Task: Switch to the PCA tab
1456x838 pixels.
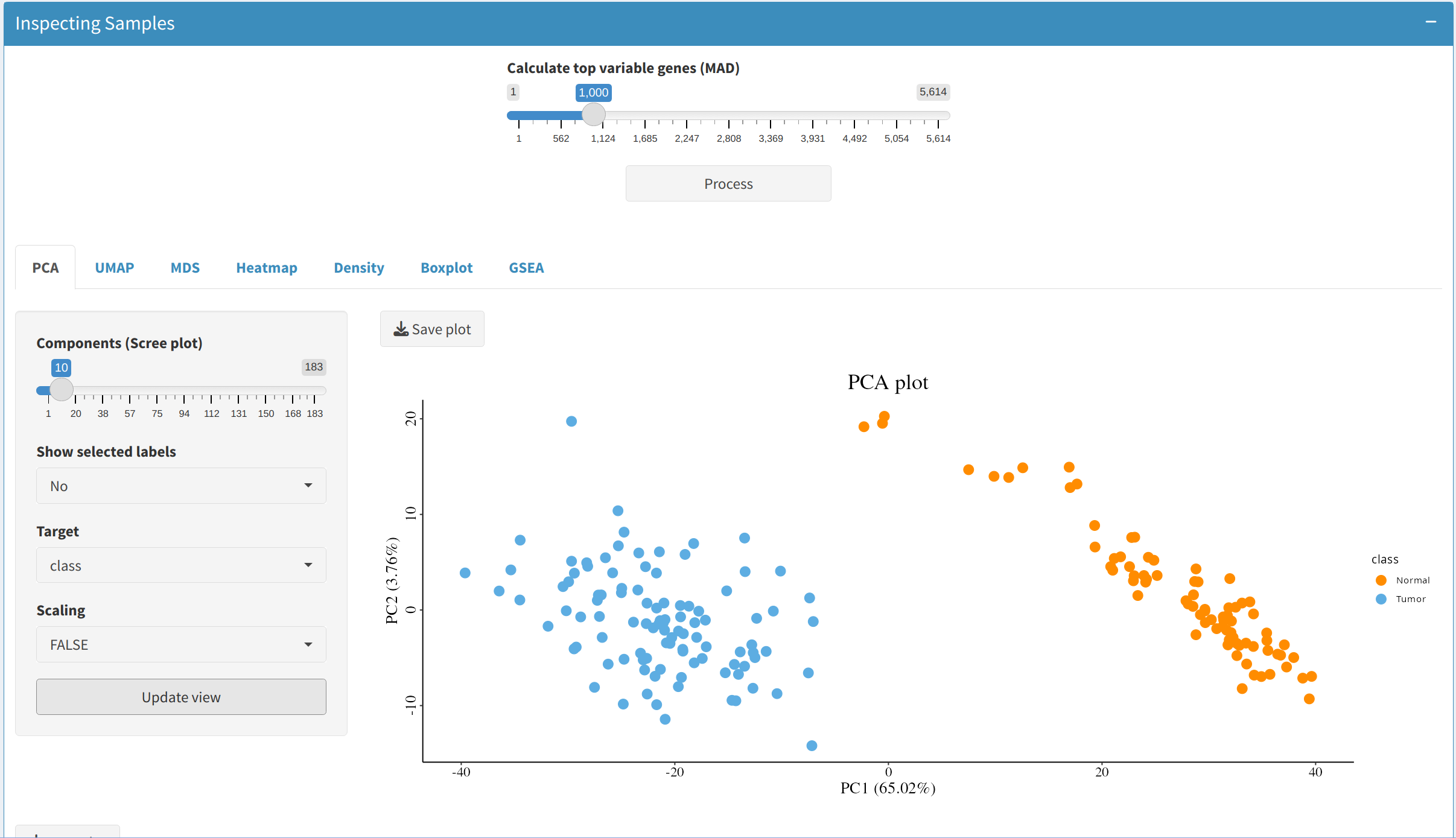Action: (45, 267)
